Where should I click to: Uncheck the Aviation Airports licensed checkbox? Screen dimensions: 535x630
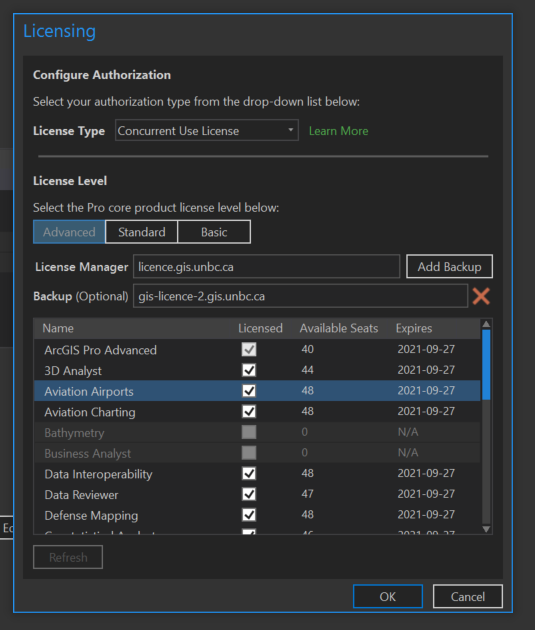[x=249, y=391]
